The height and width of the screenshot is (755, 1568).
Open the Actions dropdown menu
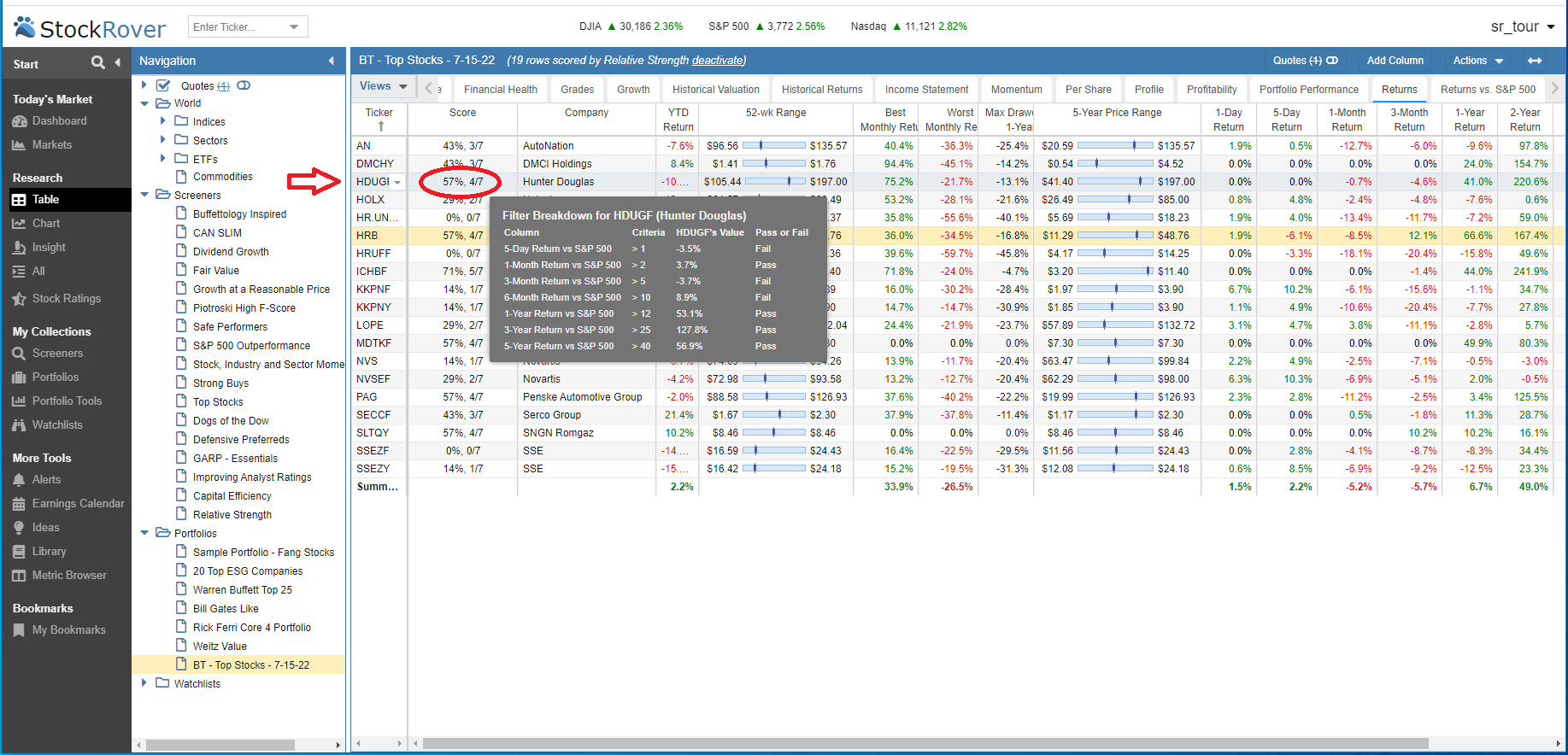pos(1478,61)
